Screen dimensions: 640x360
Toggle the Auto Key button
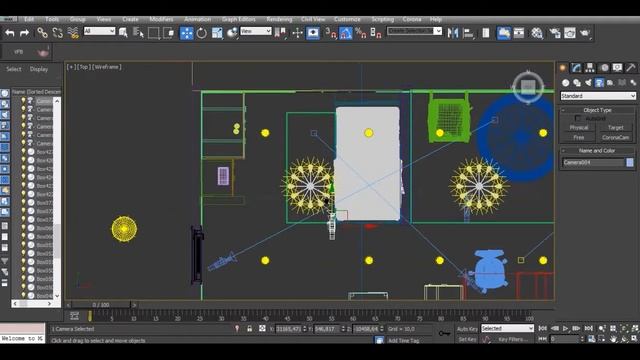[467, 329]
